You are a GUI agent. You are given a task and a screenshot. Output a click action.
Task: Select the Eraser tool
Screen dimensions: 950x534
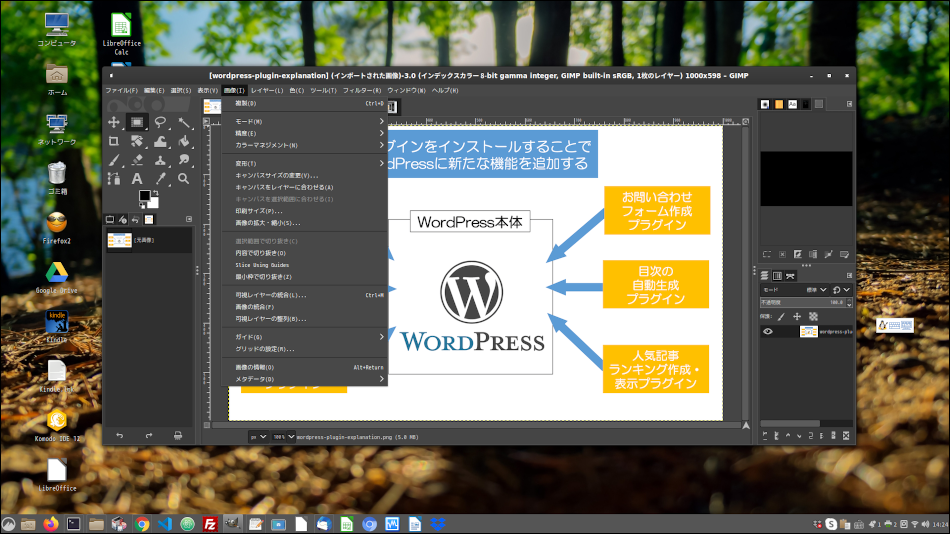pos(137,160)
